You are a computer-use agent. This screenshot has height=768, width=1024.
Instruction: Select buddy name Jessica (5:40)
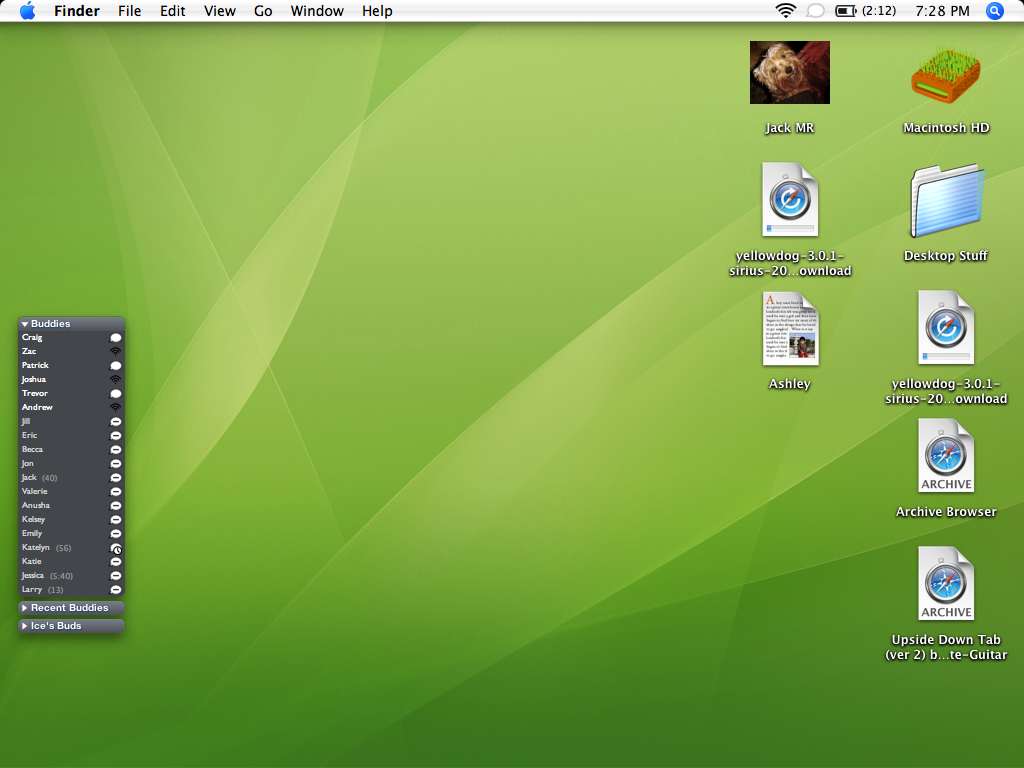47,576
